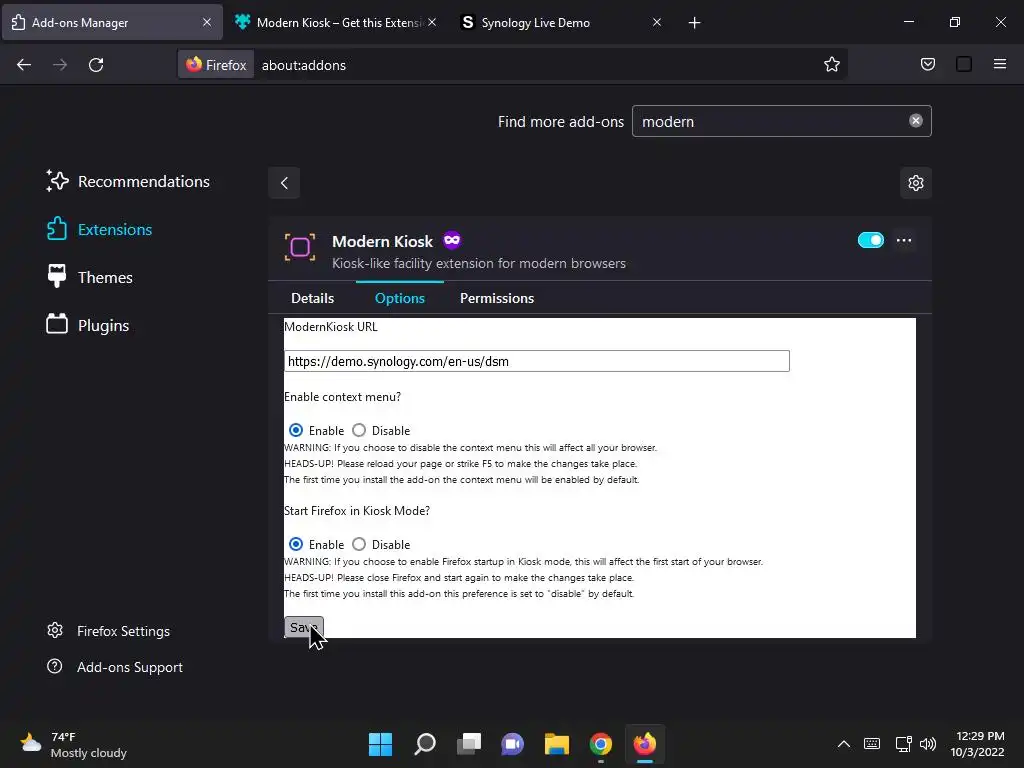Click the about:addons address bar text
This screenshot has width=1024, height=768.
click(x=304, y=65)
